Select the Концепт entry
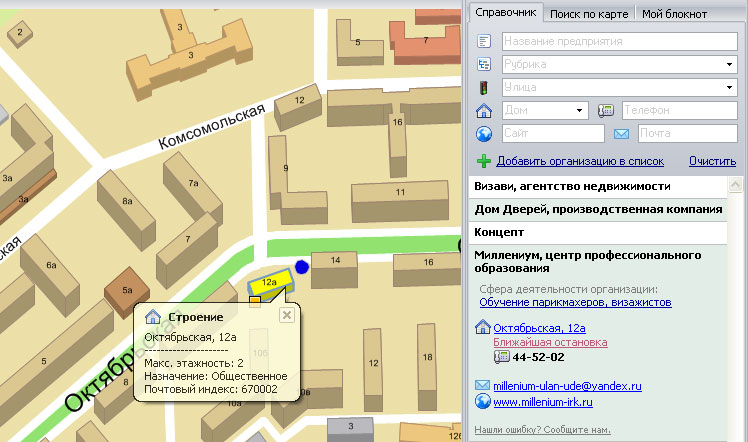 coord(598,232)
